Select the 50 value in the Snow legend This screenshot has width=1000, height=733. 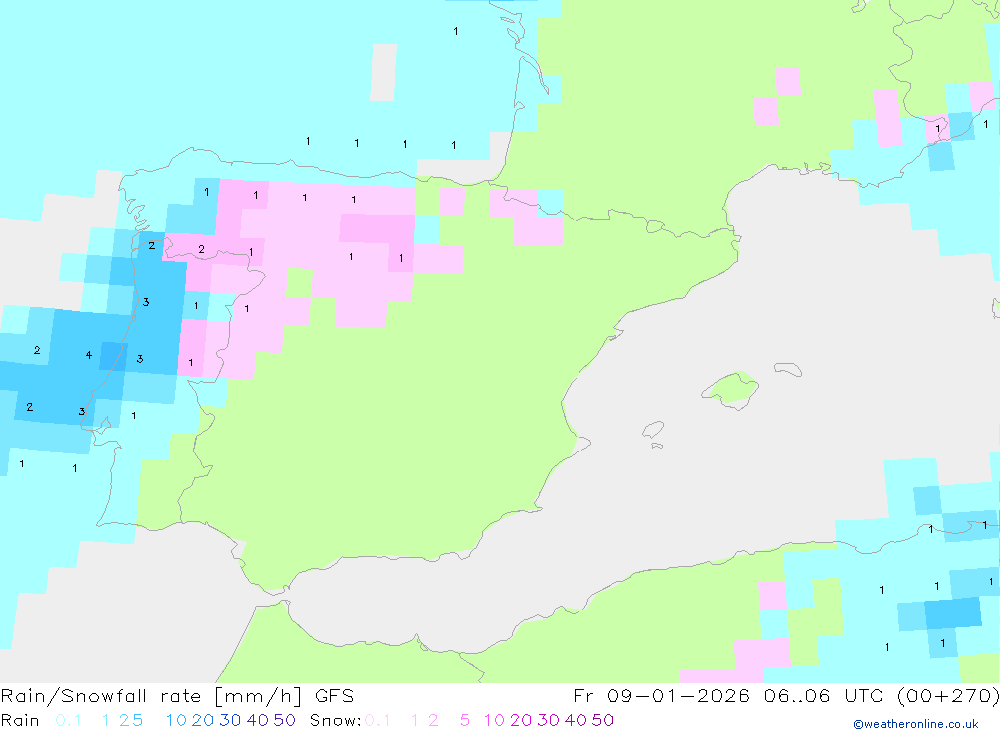[603, 720]
